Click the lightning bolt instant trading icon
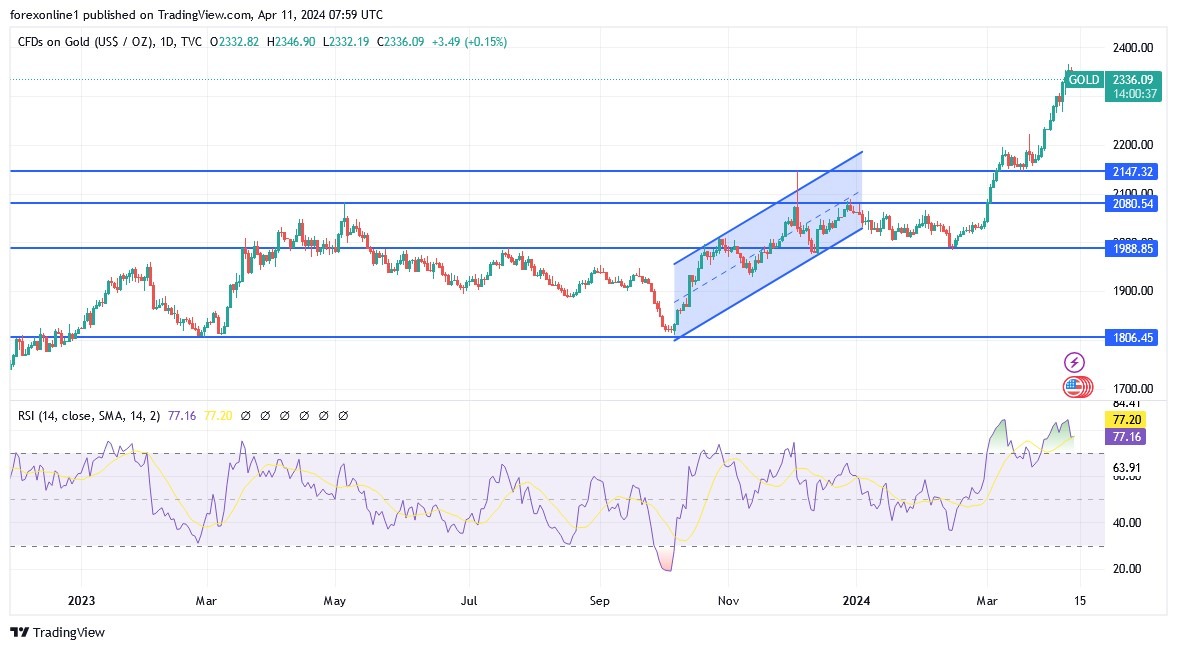 1072,362
